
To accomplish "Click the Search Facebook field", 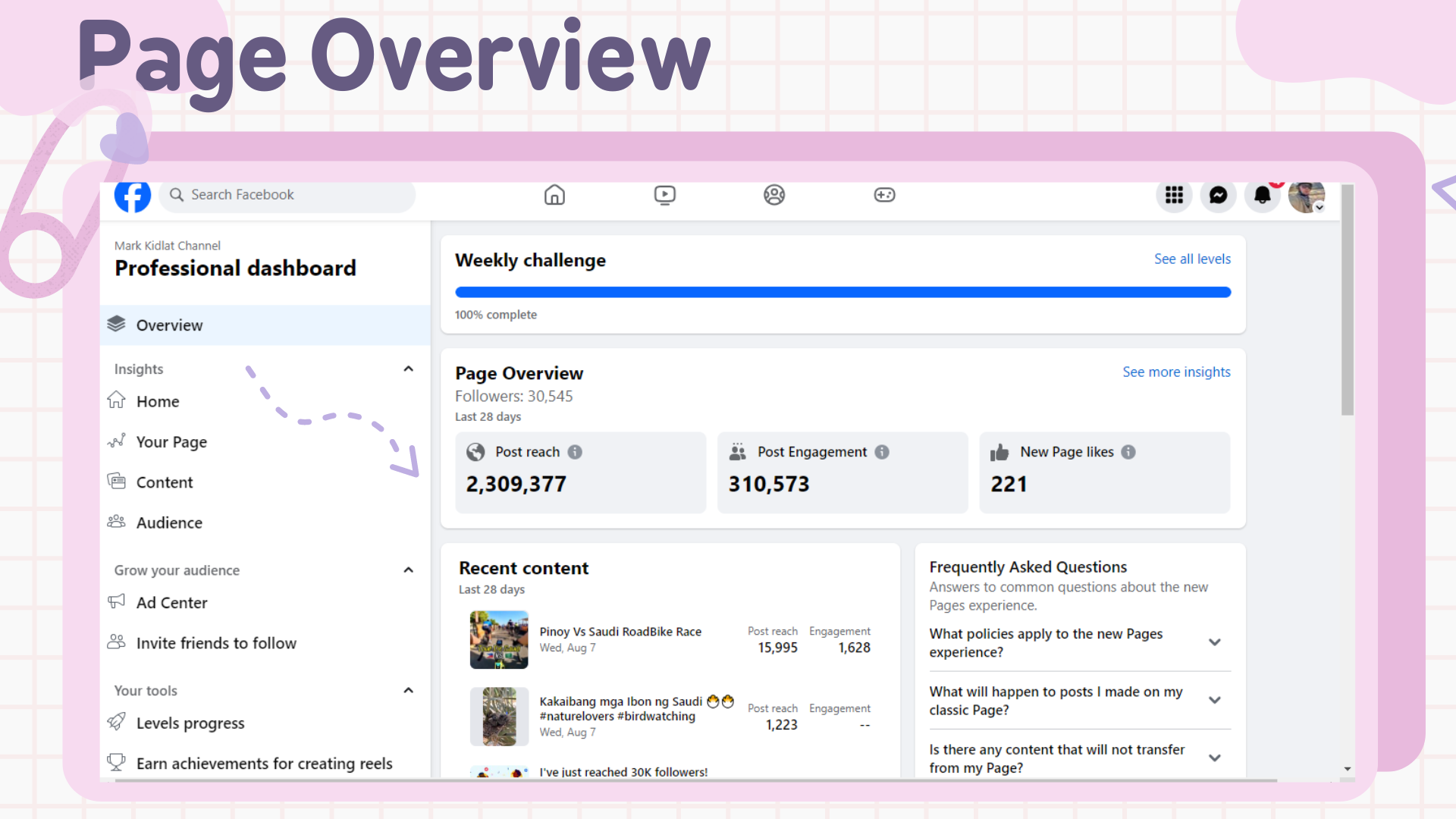I will click(x=288, y=195).
